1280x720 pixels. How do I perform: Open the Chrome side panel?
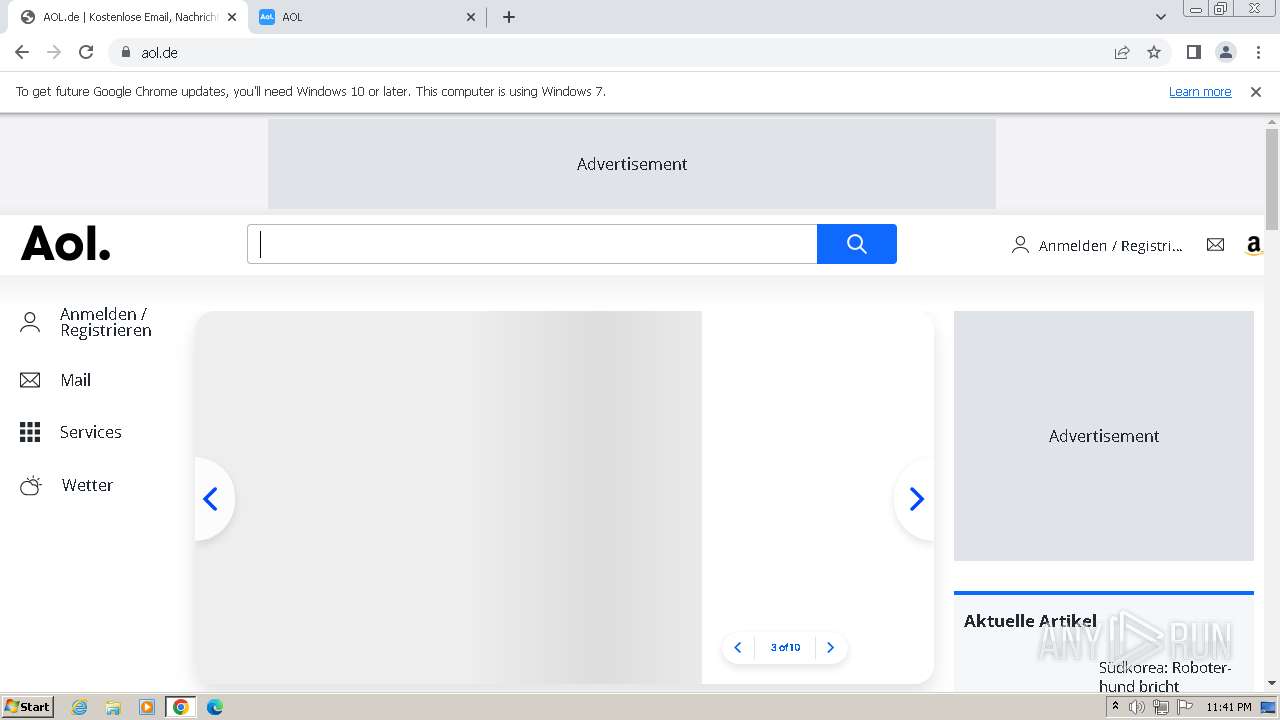click(1193, 52)
